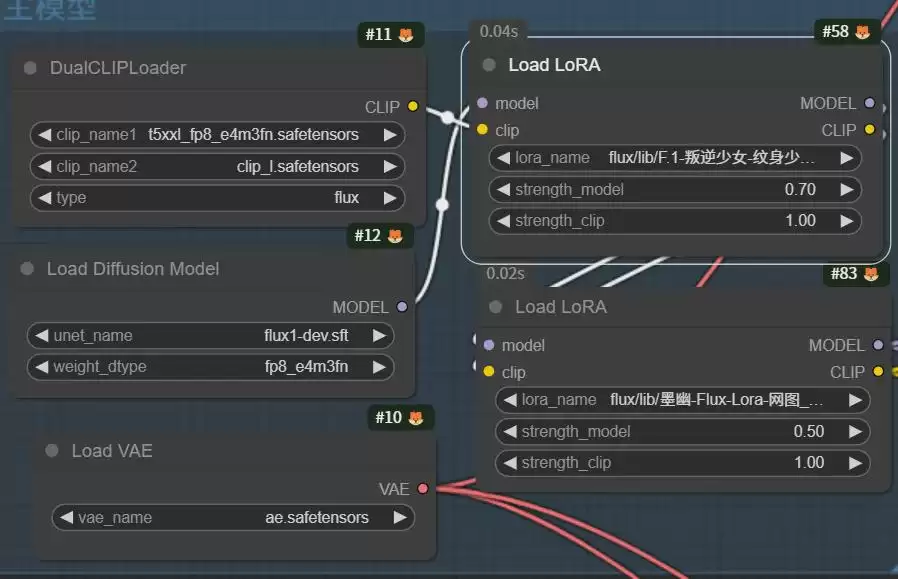Increase strength_clip on LoRA #83 with right arrow
Screen dimensions: 898x579
tap(855, 463)
